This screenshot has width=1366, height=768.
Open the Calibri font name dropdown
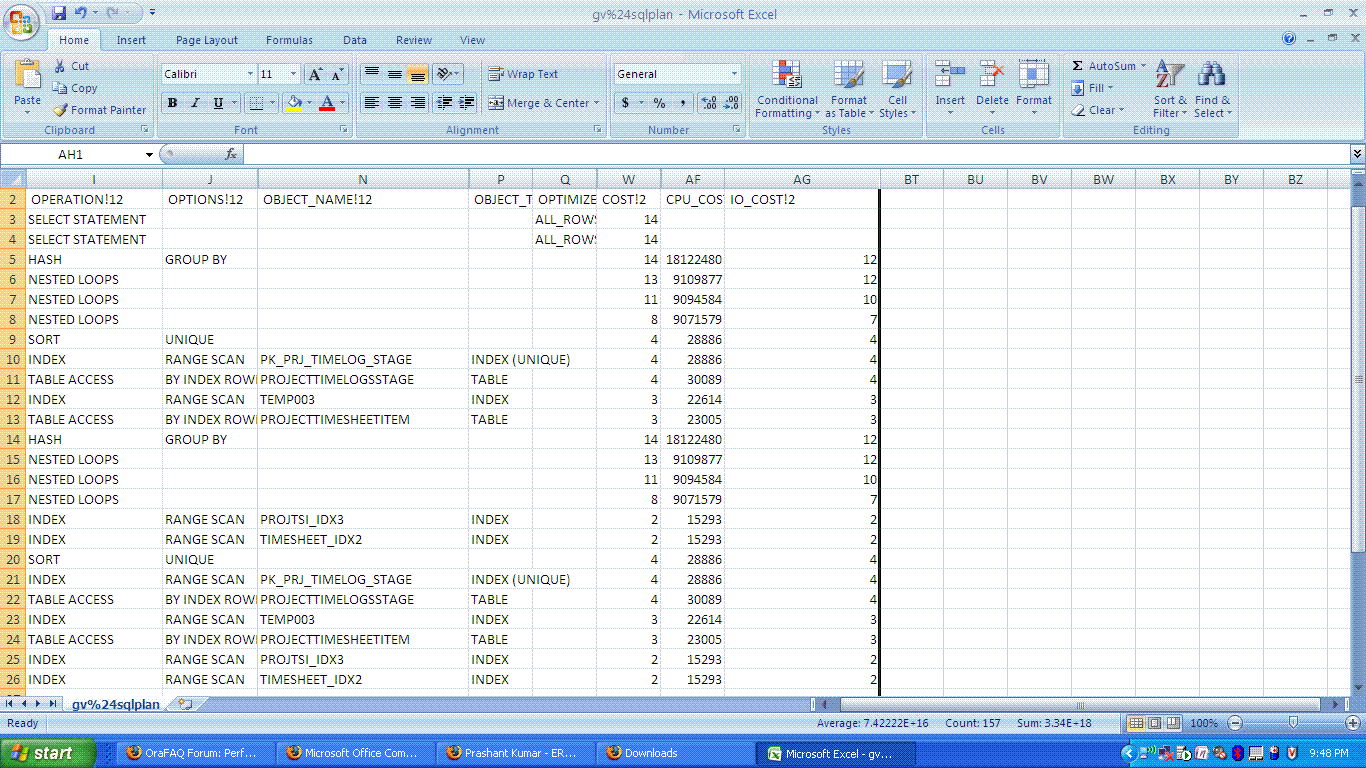250,74
